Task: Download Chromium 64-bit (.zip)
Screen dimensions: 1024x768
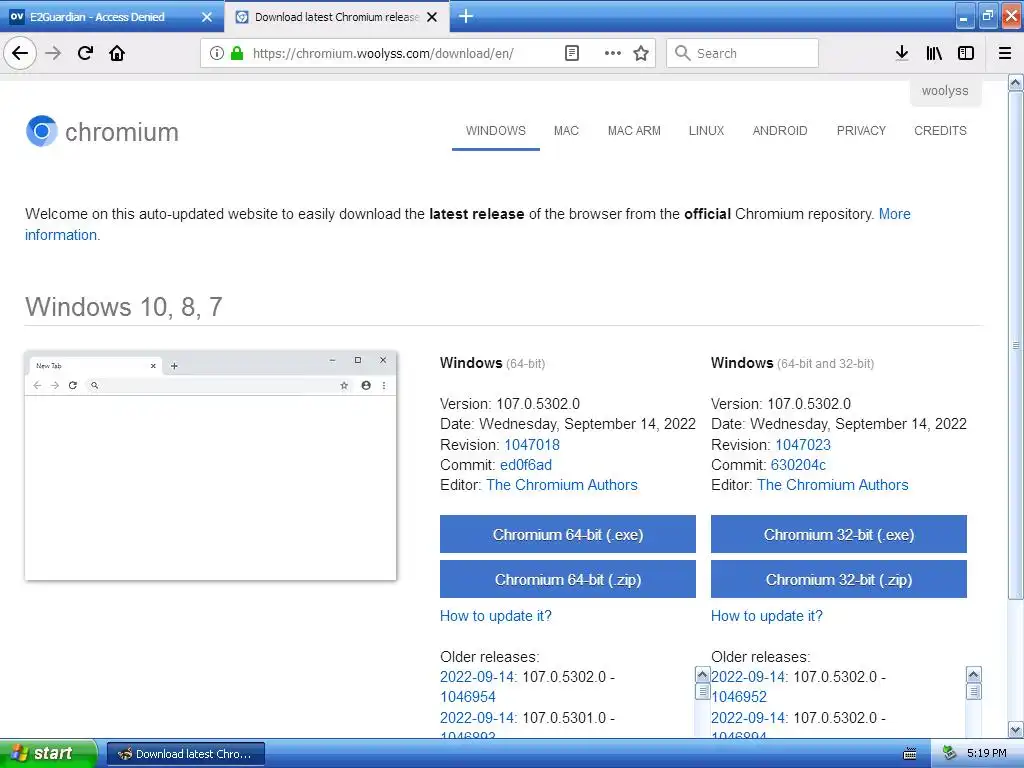Action: click(x=568, y=579)
